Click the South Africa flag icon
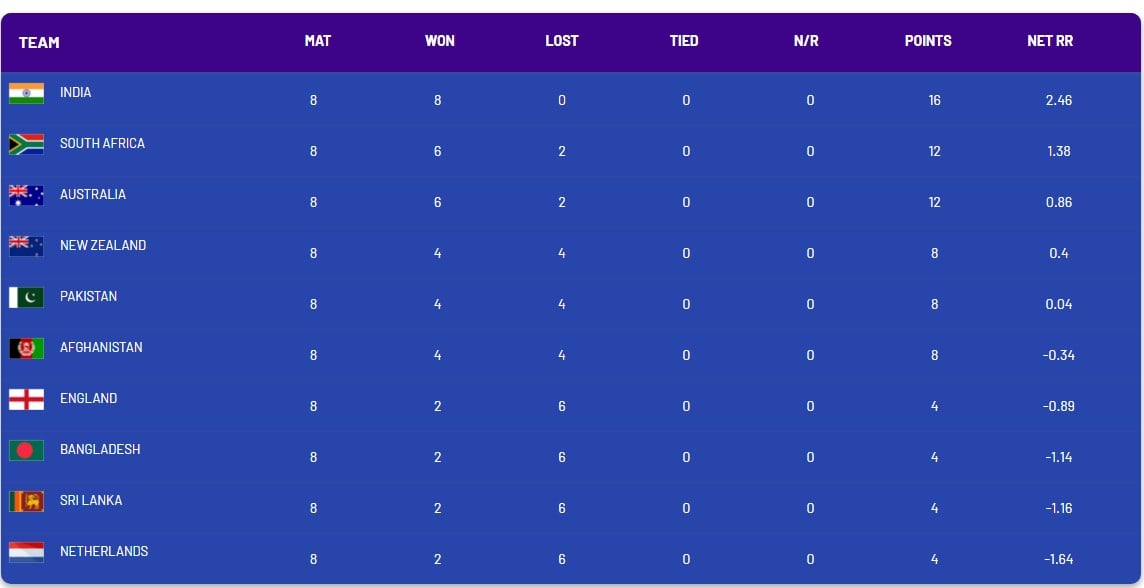Viewport: 1144px width, 588px height. (x=26, y=144)
